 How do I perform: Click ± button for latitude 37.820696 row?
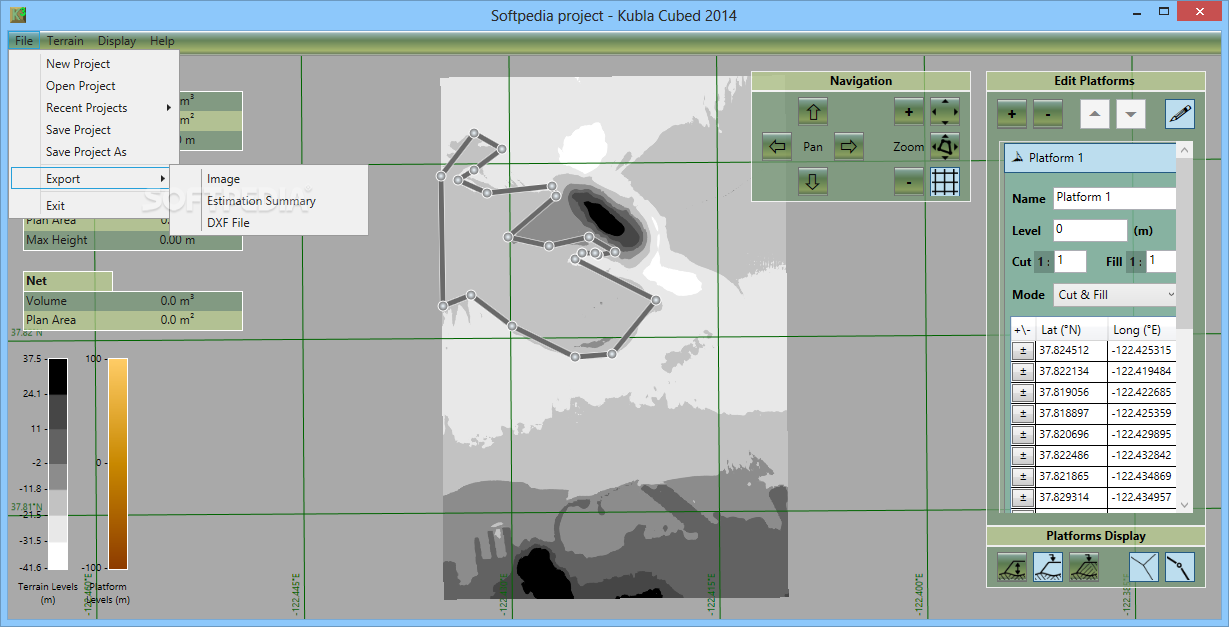coord(1022,434)
